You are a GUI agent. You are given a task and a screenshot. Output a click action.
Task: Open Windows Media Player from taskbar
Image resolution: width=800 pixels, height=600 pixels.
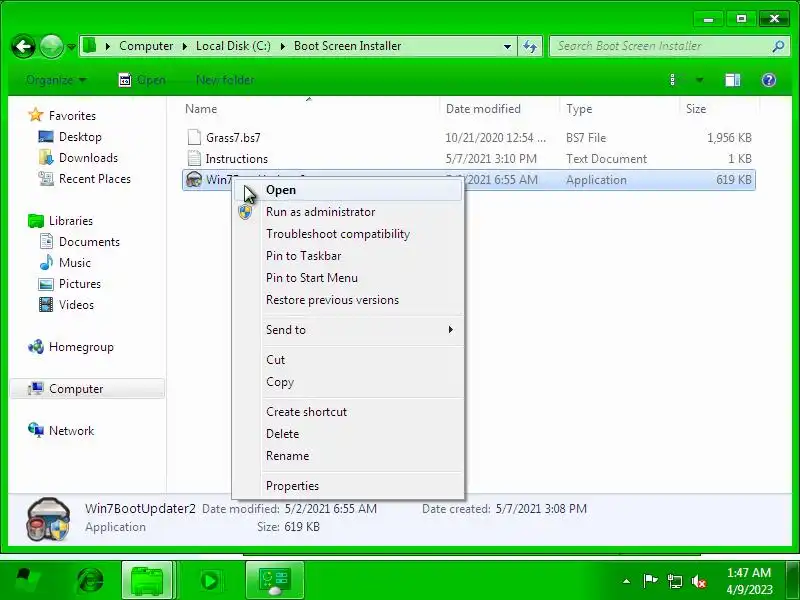(210, 580)
